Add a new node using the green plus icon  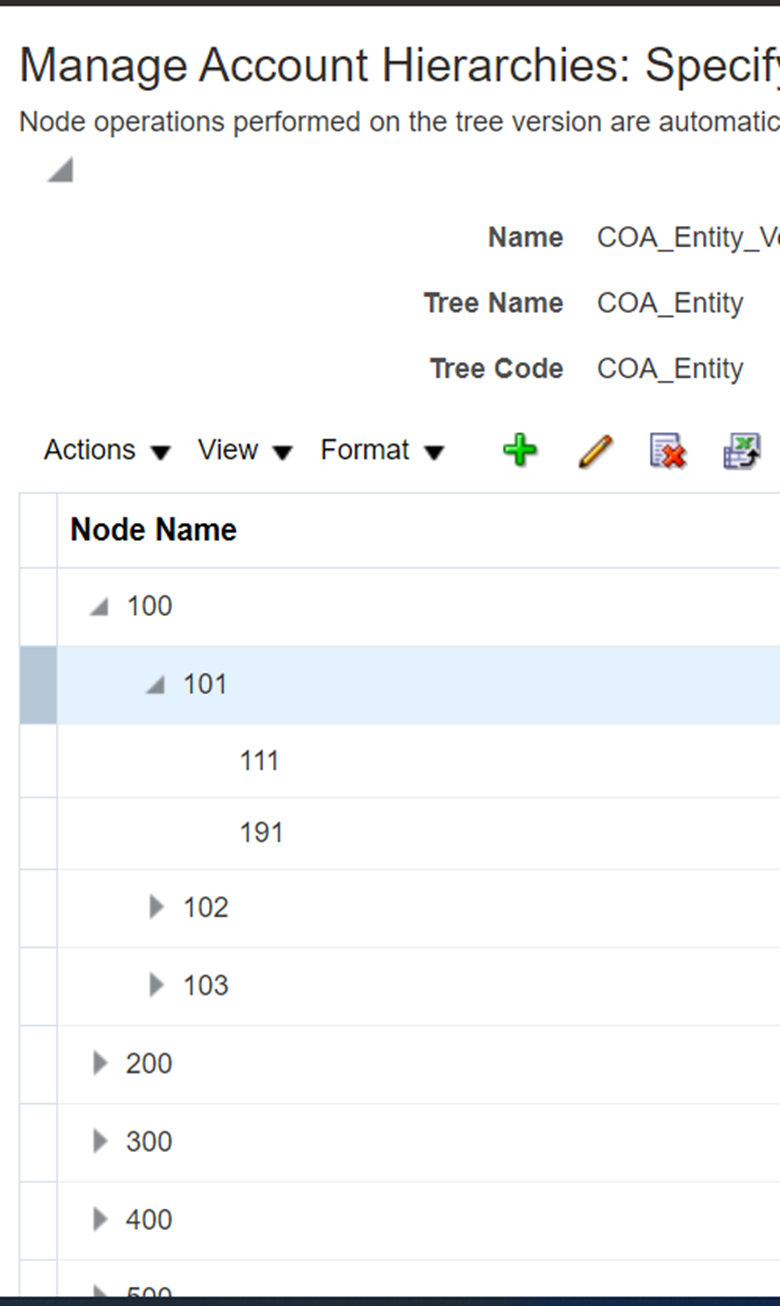[519, 450]
